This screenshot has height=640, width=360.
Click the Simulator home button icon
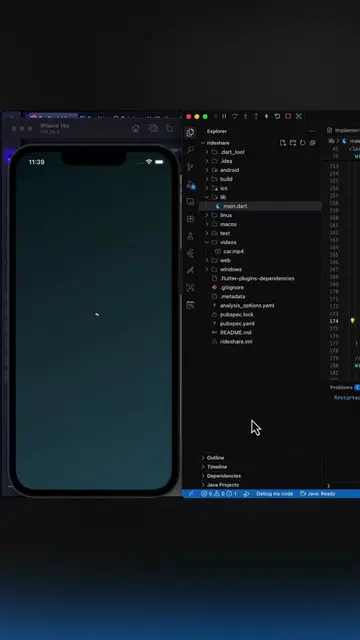point(136,129)
